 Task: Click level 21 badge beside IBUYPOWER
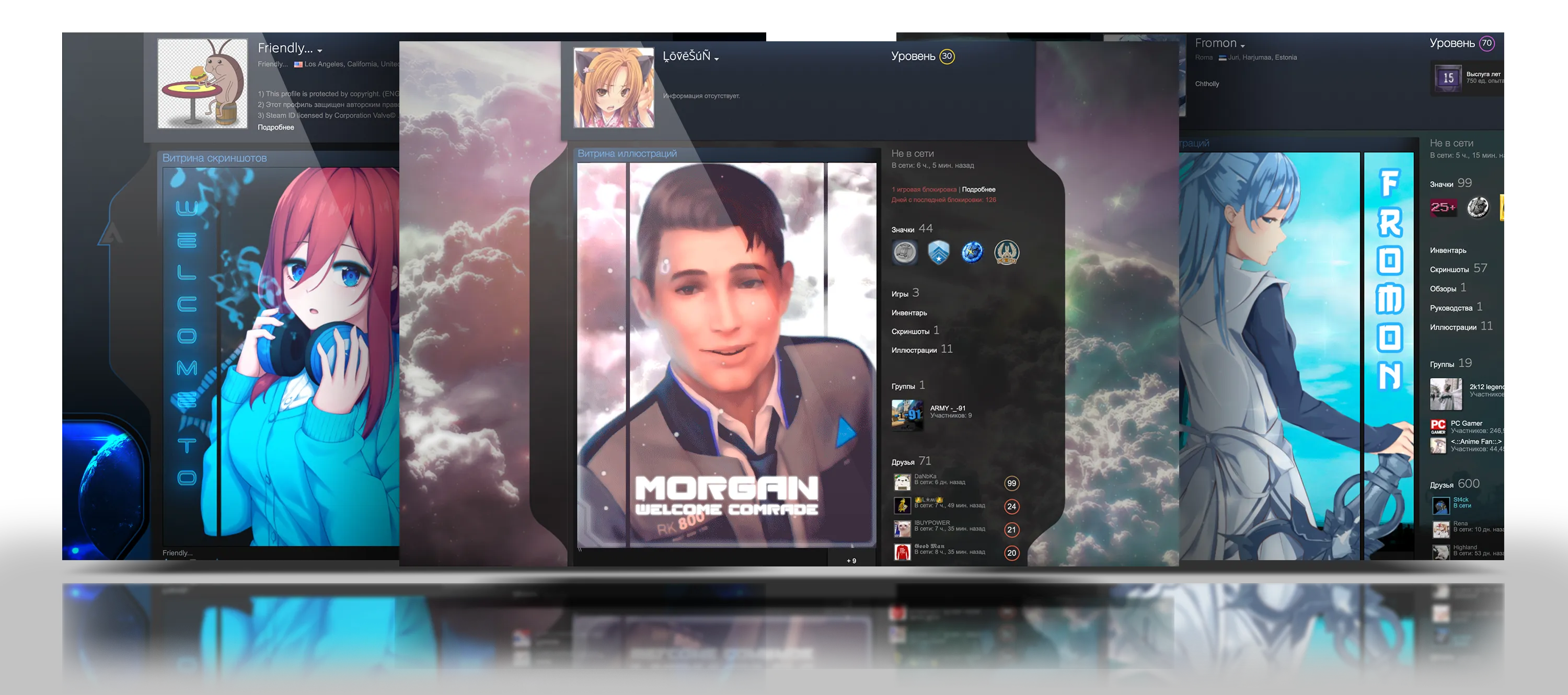(1011, 529)
